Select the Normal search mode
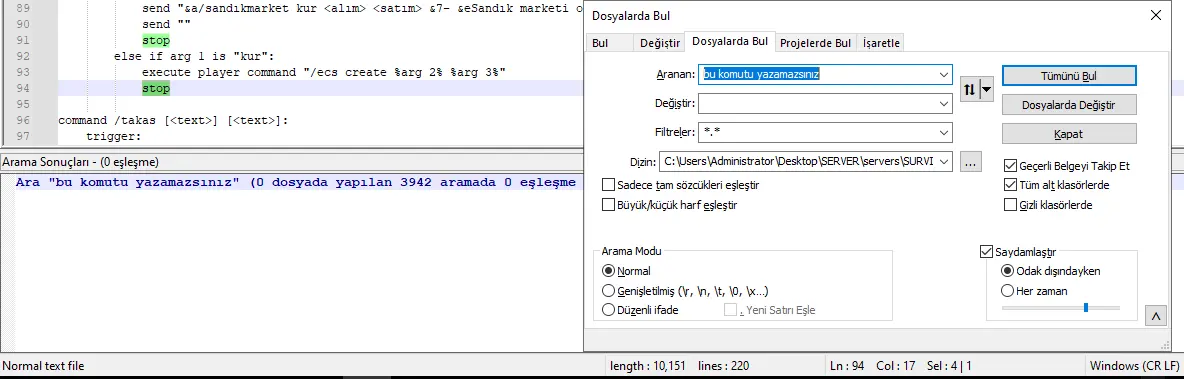 (x=609, y=271)
